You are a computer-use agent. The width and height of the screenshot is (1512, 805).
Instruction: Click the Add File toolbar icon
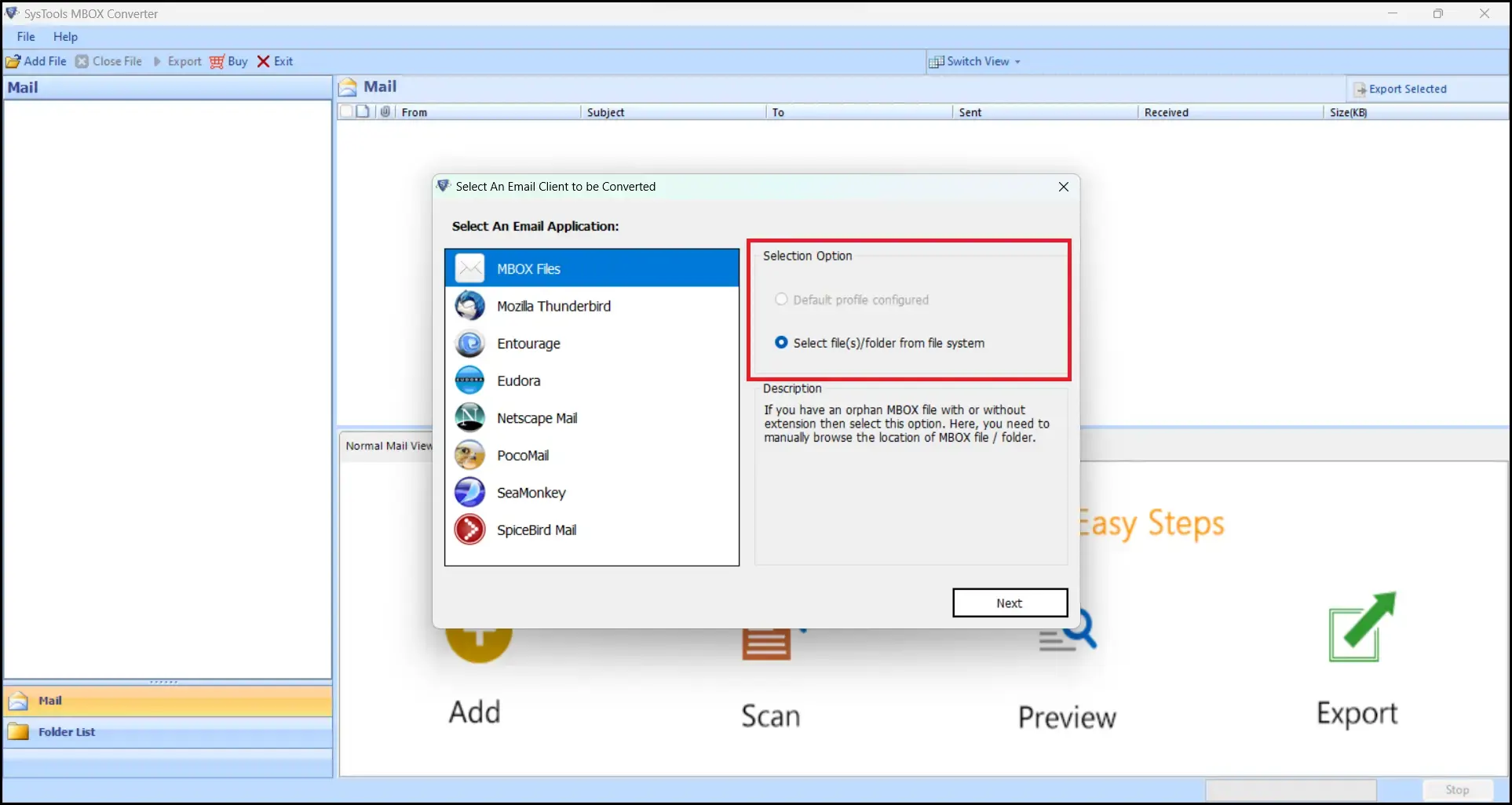(x=13, y=61)
